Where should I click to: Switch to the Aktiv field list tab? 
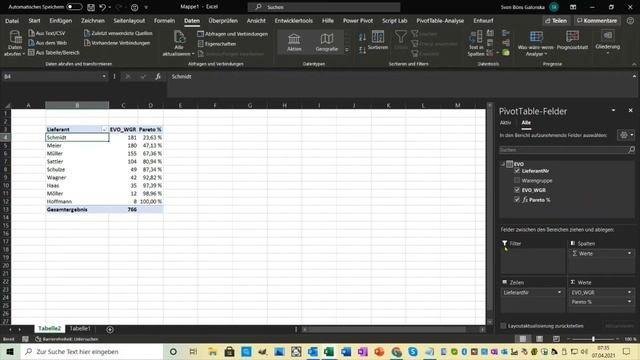pos(505,122)
